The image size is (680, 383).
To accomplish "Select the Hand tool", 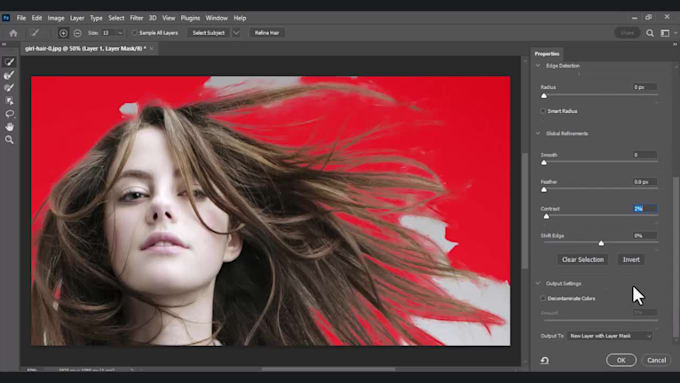I will pyautogui.click(x=9, y=127).
